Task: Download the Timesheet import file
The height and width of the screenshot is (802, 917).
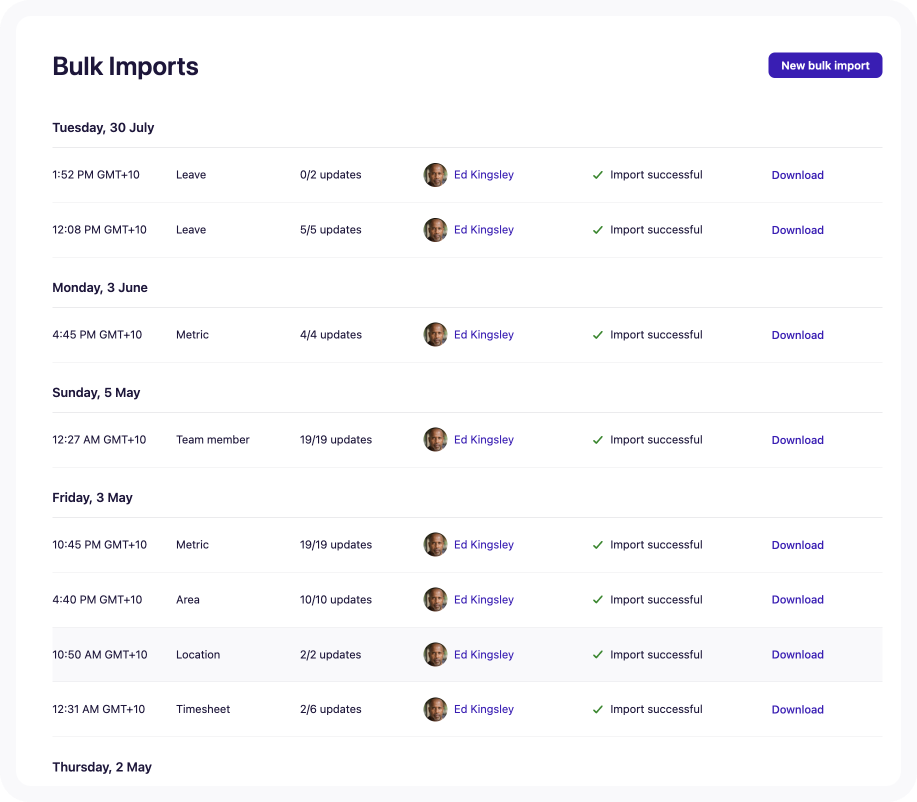Action: pyautogui.click(x=797, y=709)
